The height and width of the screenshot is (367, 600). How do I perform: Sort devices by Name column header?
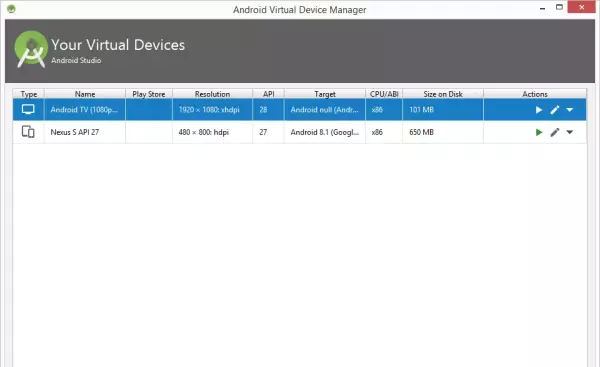point(85,94)
